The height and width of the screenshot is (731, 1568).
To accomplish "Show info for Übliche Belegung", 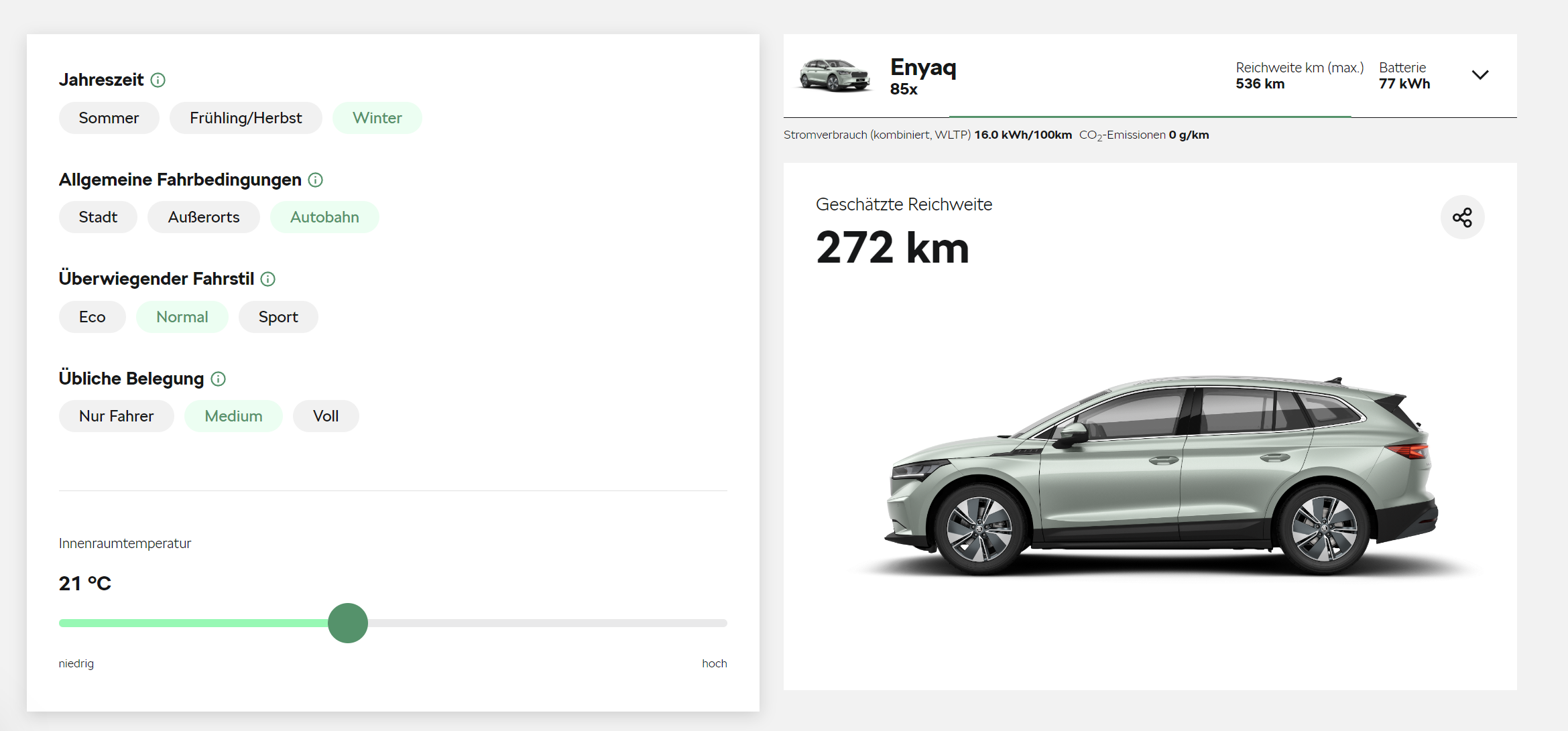I will point(218,379).
